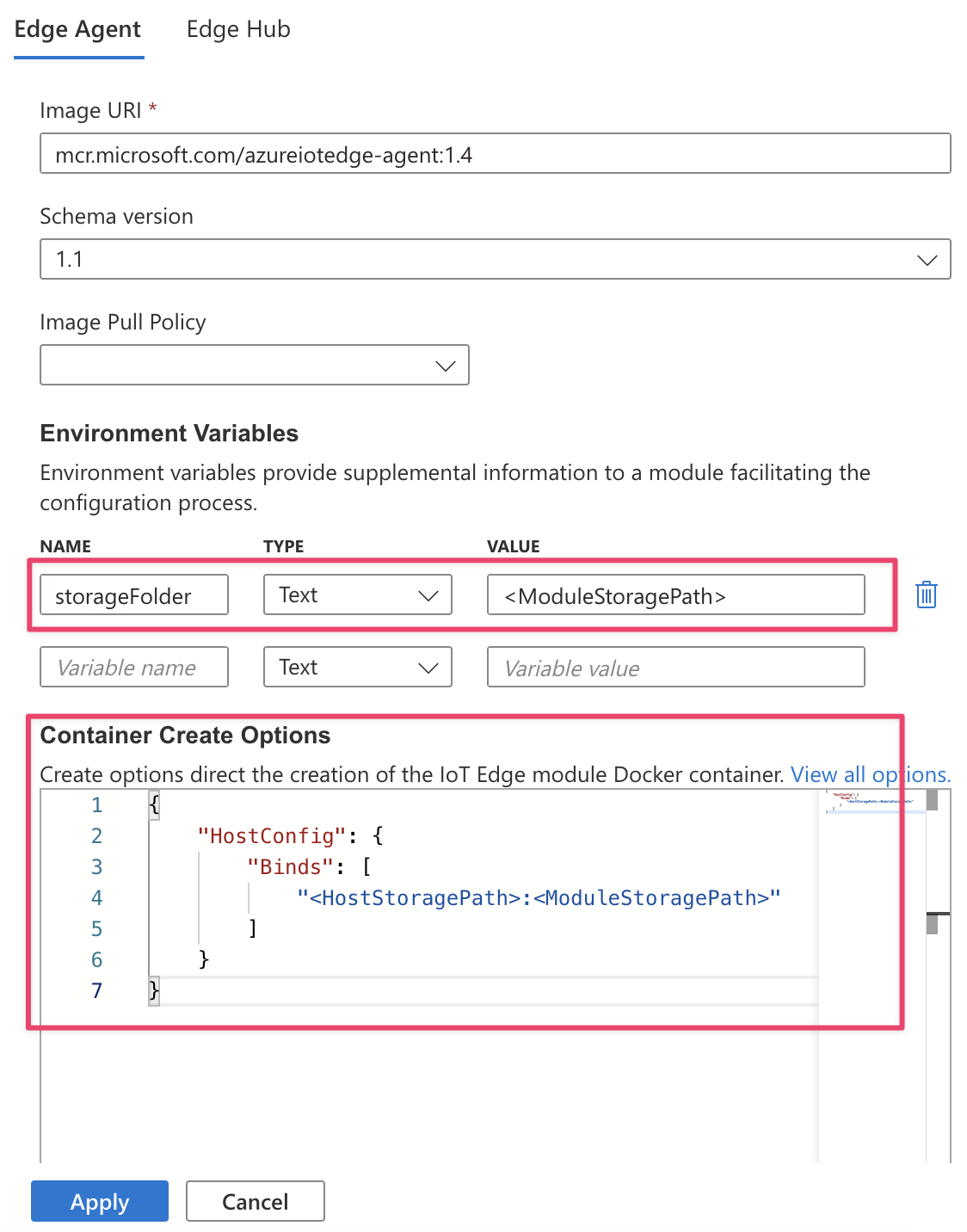Click the Image URI input field

click(x=495, y=154)
